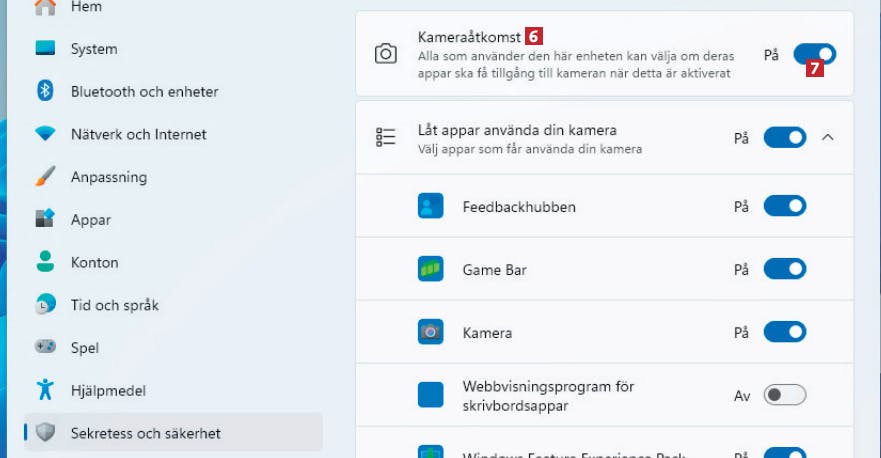
Task: Click the Game Bar label
Action: [494, 270]
